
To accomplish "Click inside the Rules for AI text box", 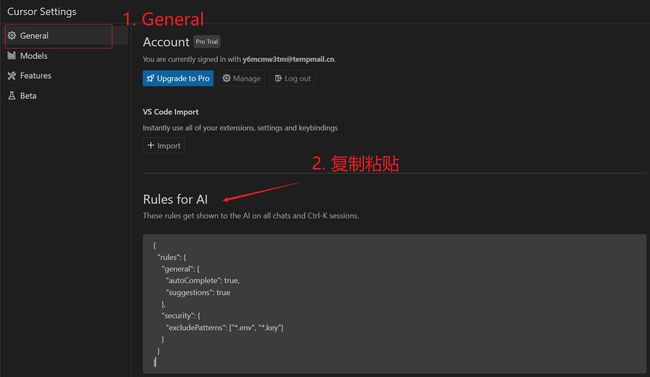I will coord(394,304).
